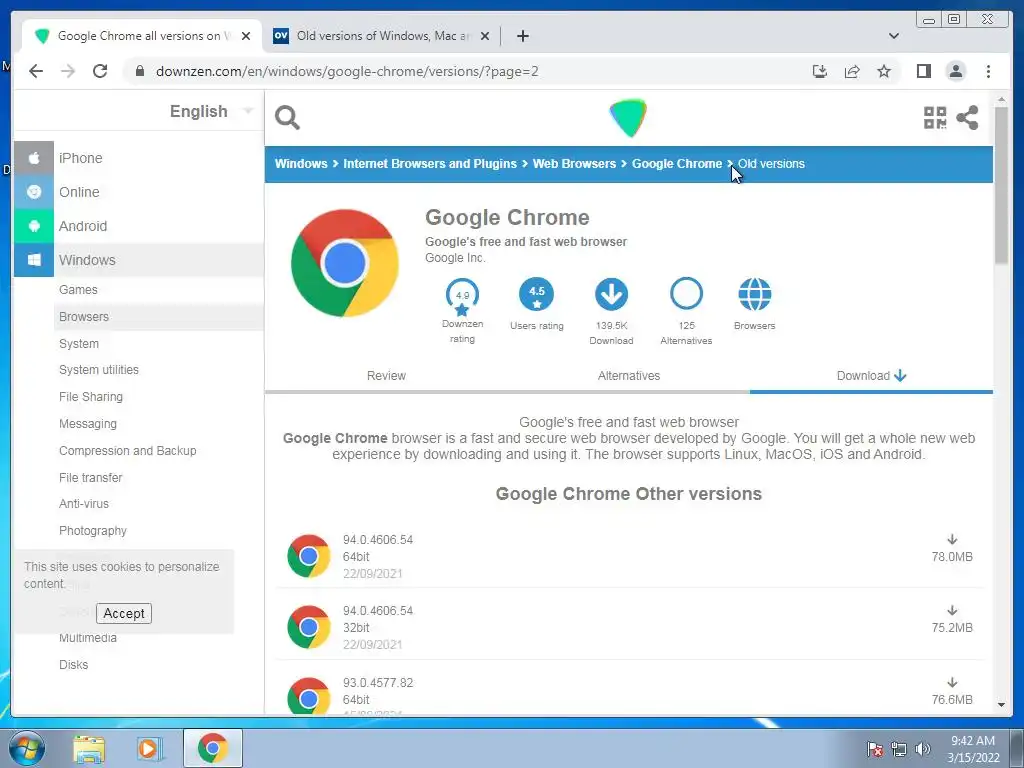Open Compression and Backup category
The image size is (1024, 768).
127,451
